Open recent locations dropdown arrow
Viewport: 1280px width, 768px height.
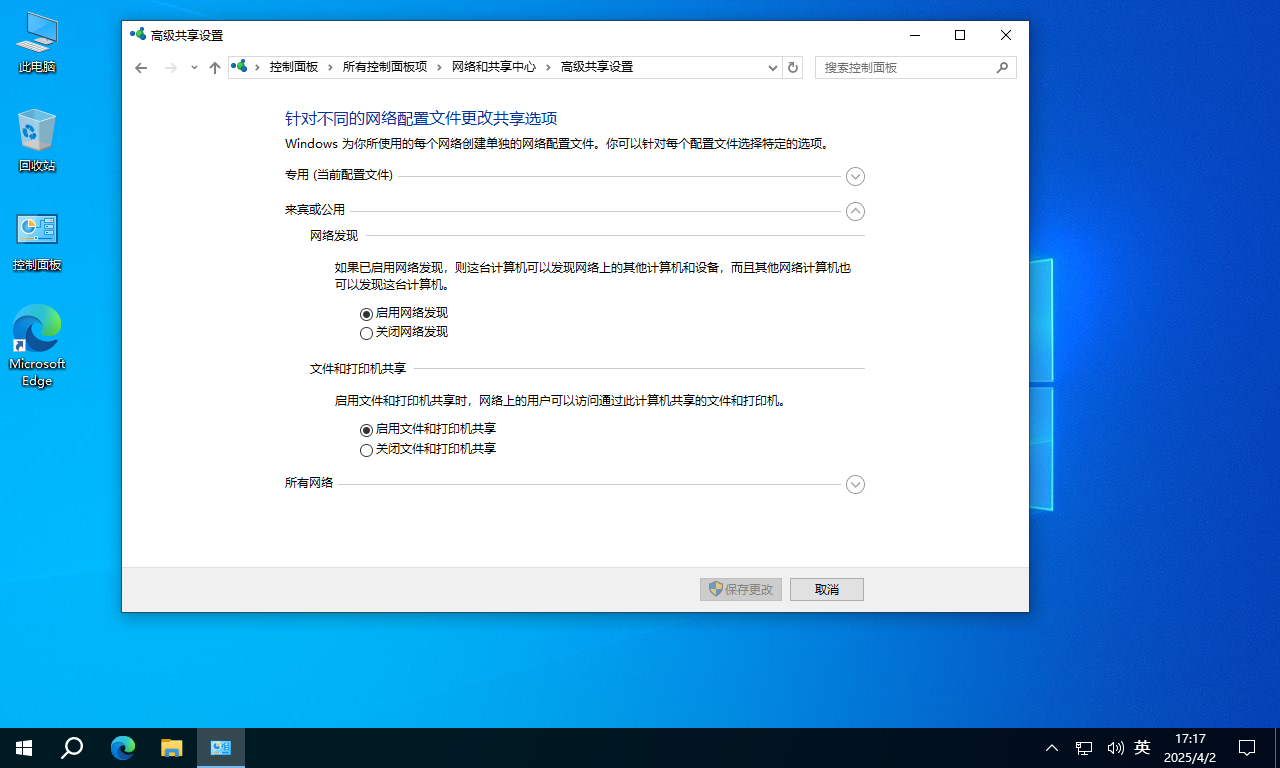pos(194,68)
